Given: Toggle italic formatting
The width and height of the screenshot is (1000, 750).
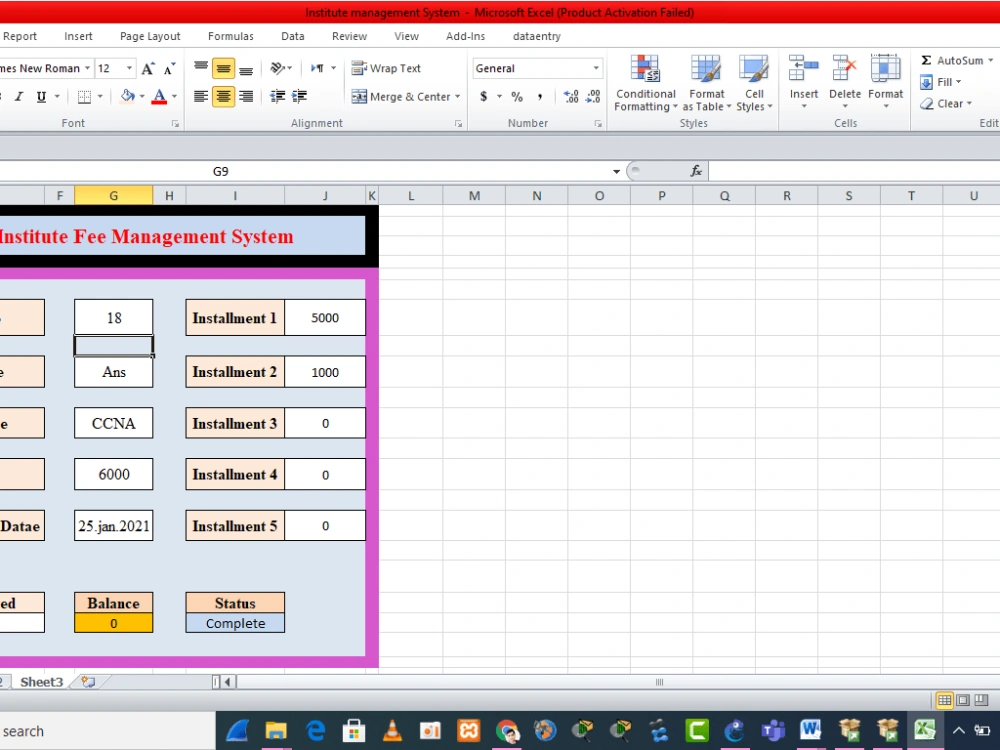Looking at the screenshot, I should [19, 97].
